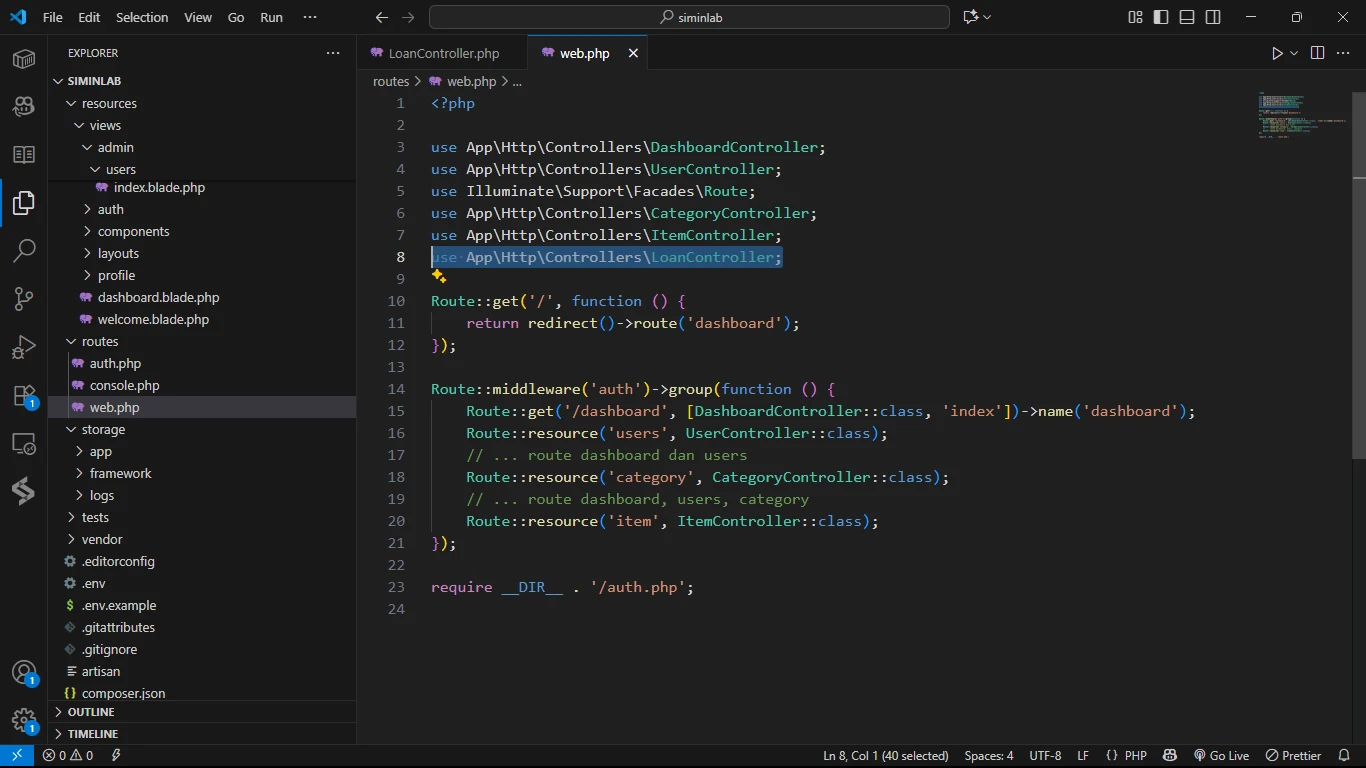Screen dimensions: 1366x768
Task: Toggle the Panel layout button
Action: click(x=1187, y=17)
